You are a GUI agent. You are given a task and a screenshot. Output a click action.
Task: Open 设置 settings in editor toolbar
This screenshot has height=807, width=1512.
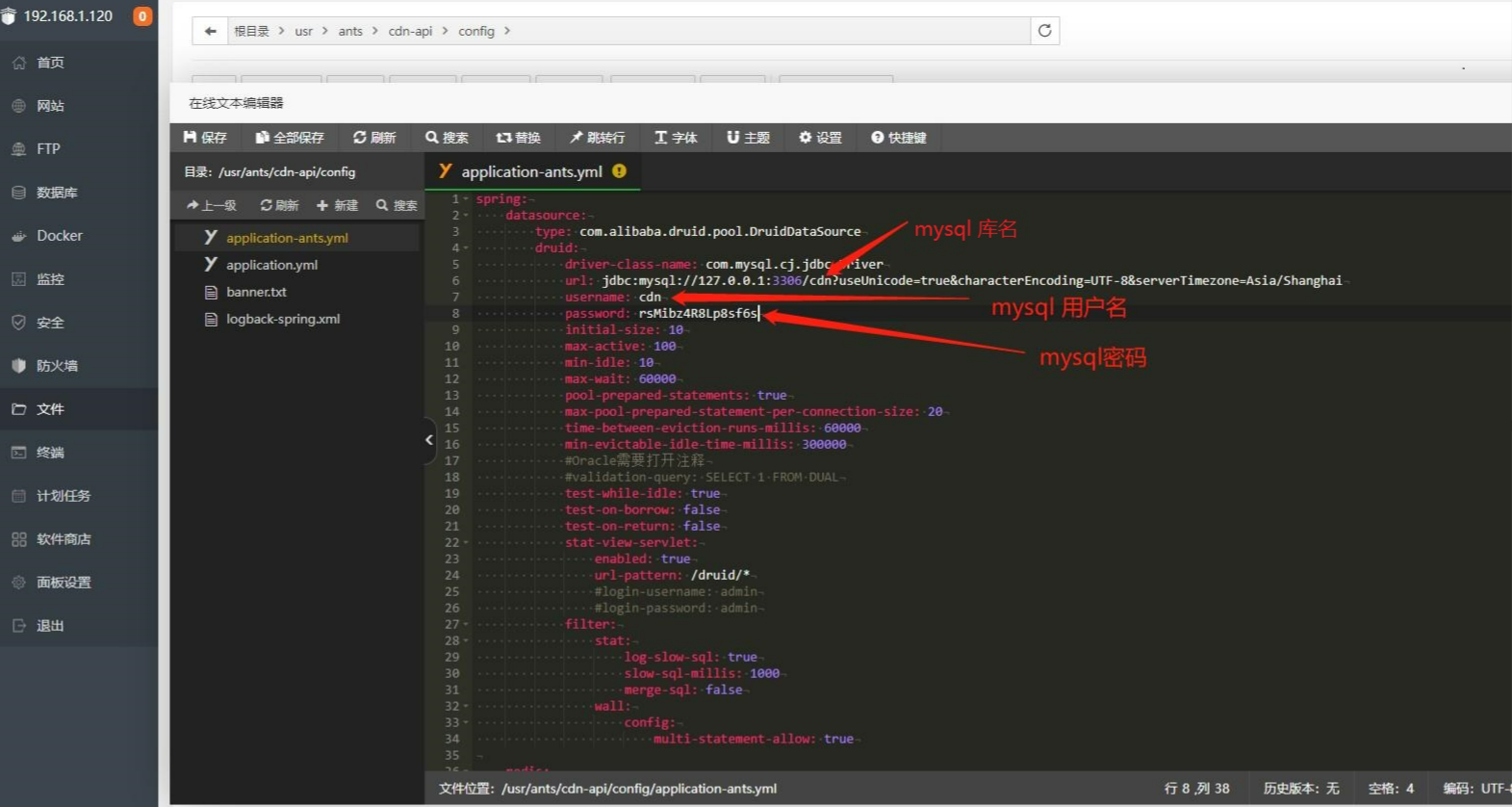pos(820,138)
